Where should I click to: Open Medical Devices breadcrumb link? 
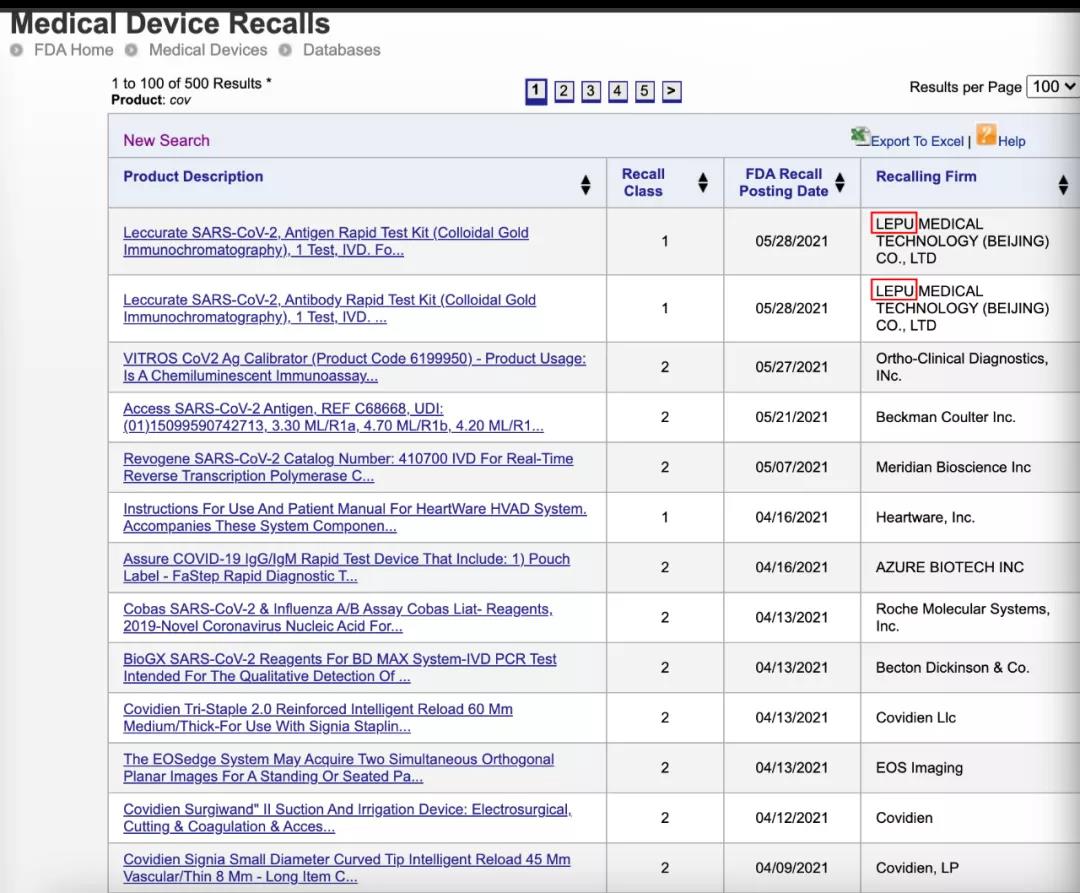click(x=208, y=50)
